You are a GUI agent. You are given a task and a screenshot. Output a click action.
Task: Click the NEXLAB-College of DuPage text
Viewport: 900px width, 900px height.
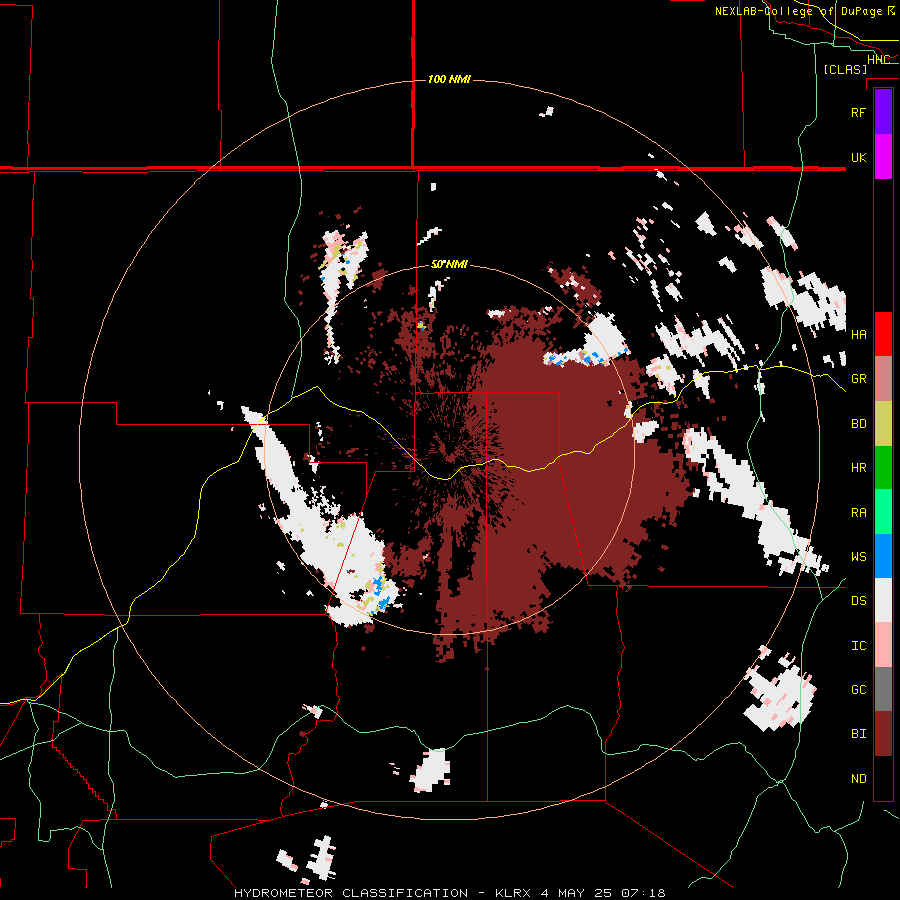tap(798, 11)
